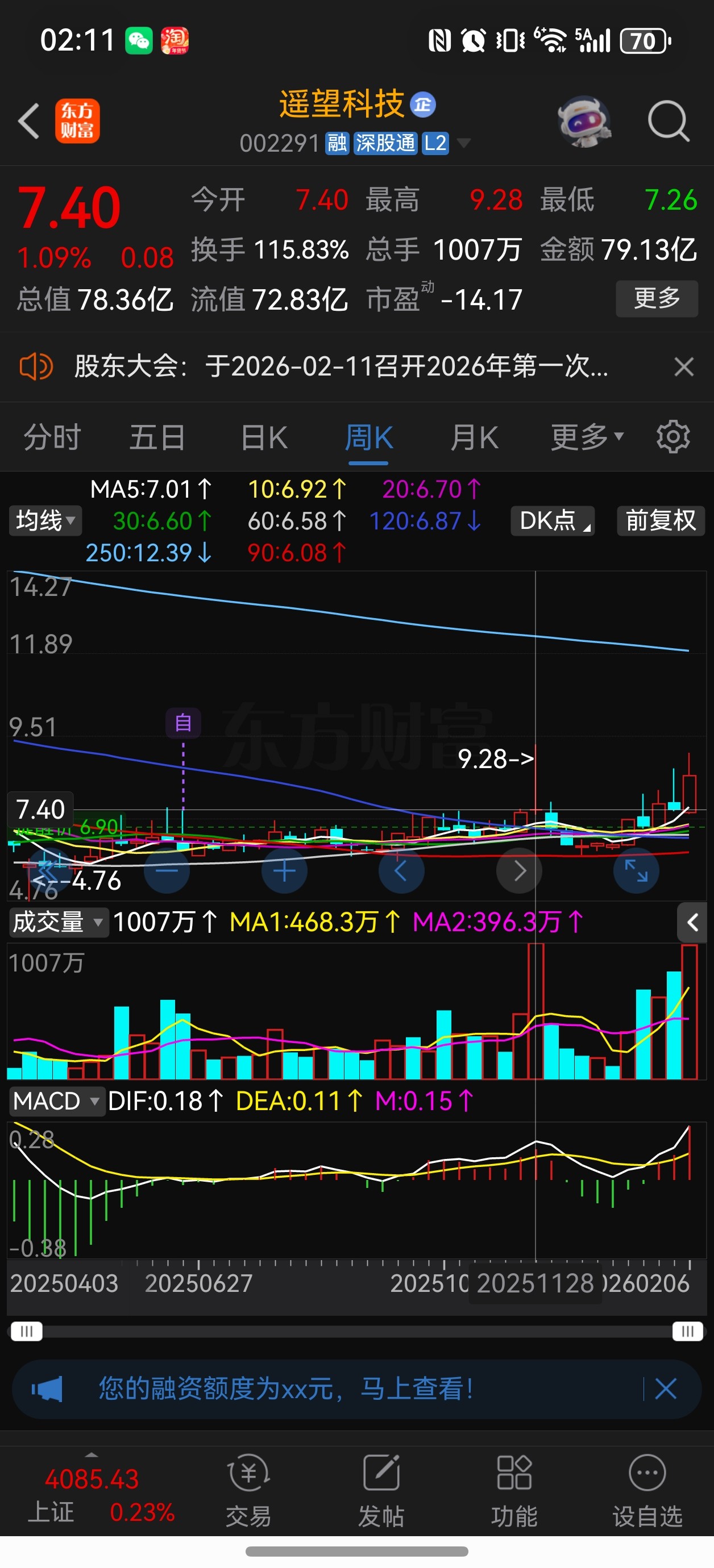Add stock via 设自选 button
Image resolution: width=714 pixels, height=1568 pixels.
point(647,1491)
